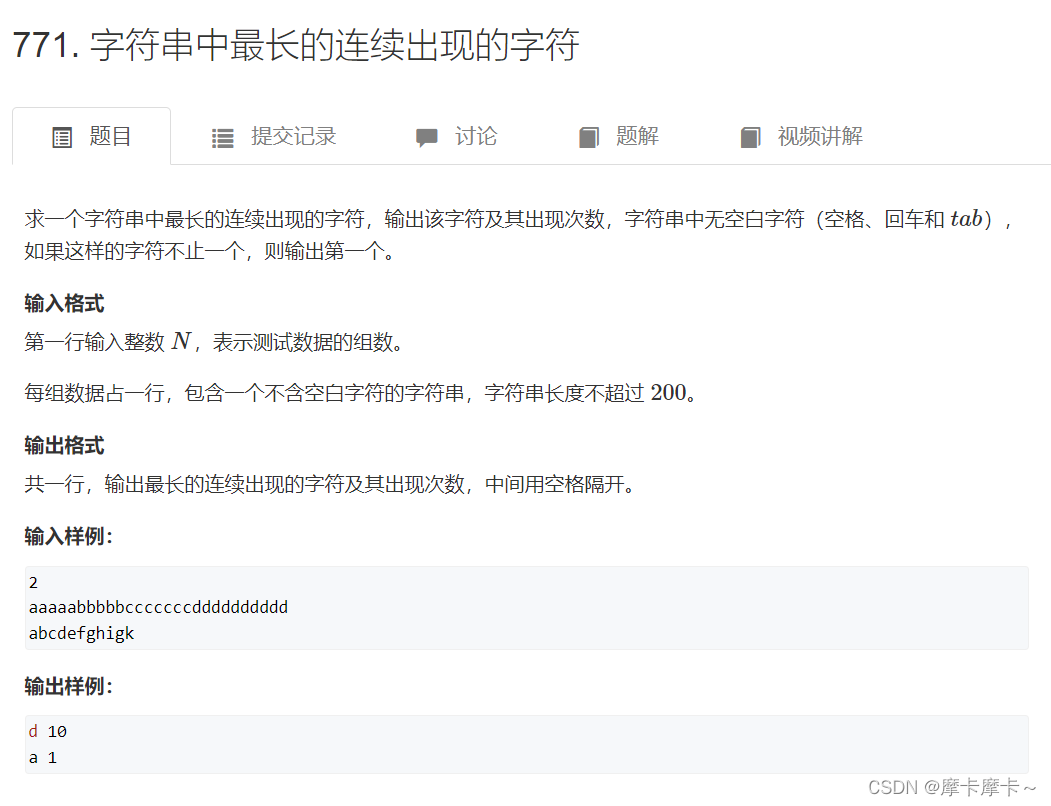The image size is (1051, 806).
Task: Click the 提交记录 list icon
Action: [x=223, y=138]
